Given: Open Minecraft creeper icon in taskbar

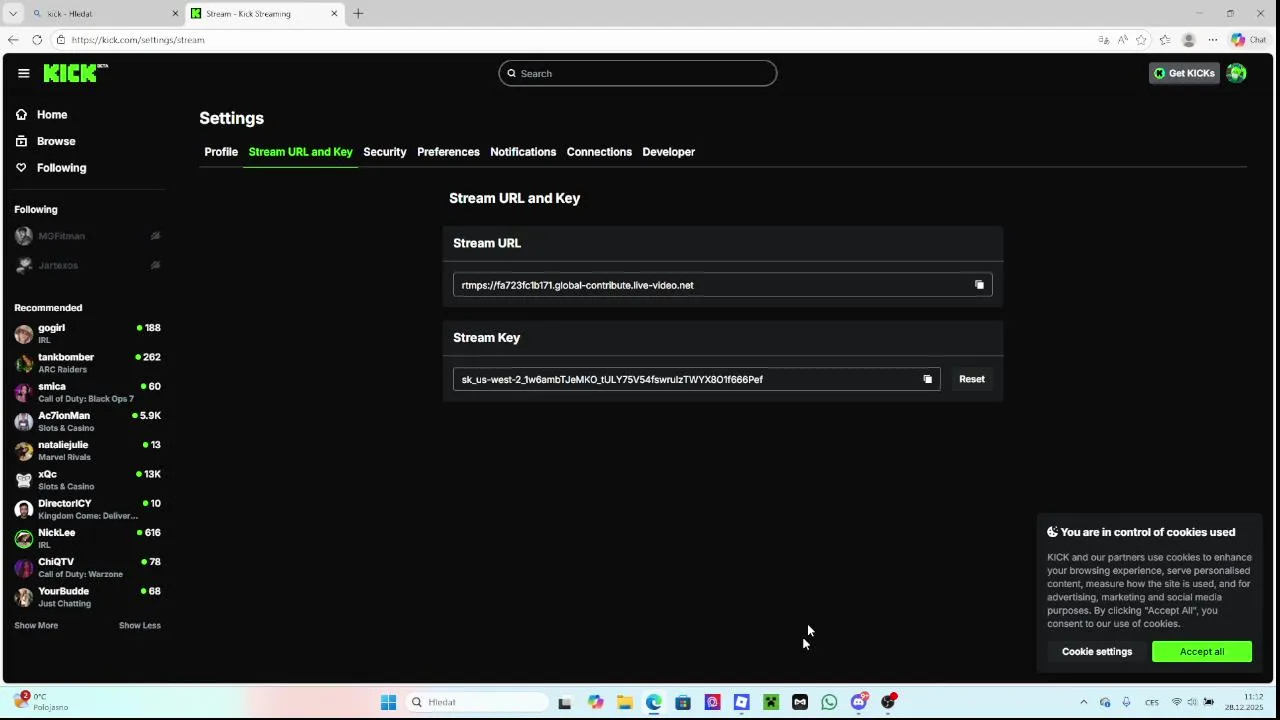Looking at the screenshot, I should (771, 702).
